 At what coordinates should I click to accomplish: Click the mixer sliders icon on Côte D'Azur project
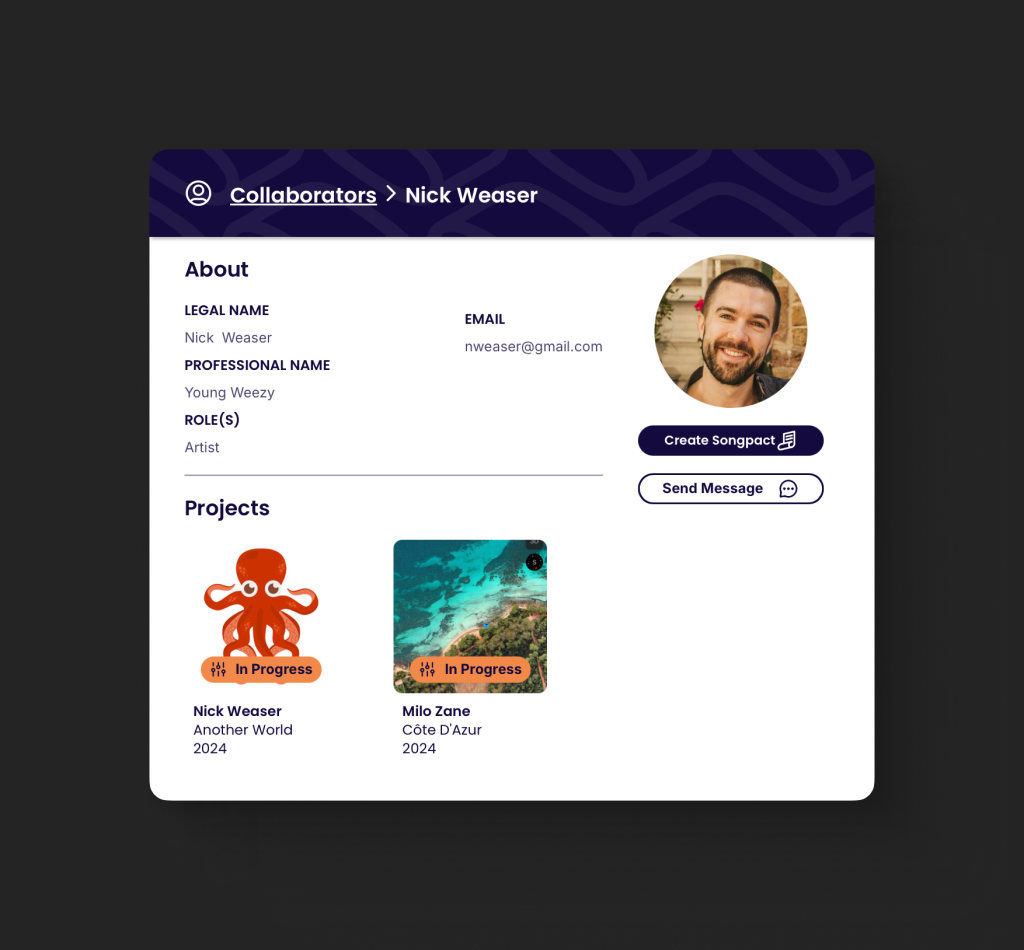tap(427, 669)
